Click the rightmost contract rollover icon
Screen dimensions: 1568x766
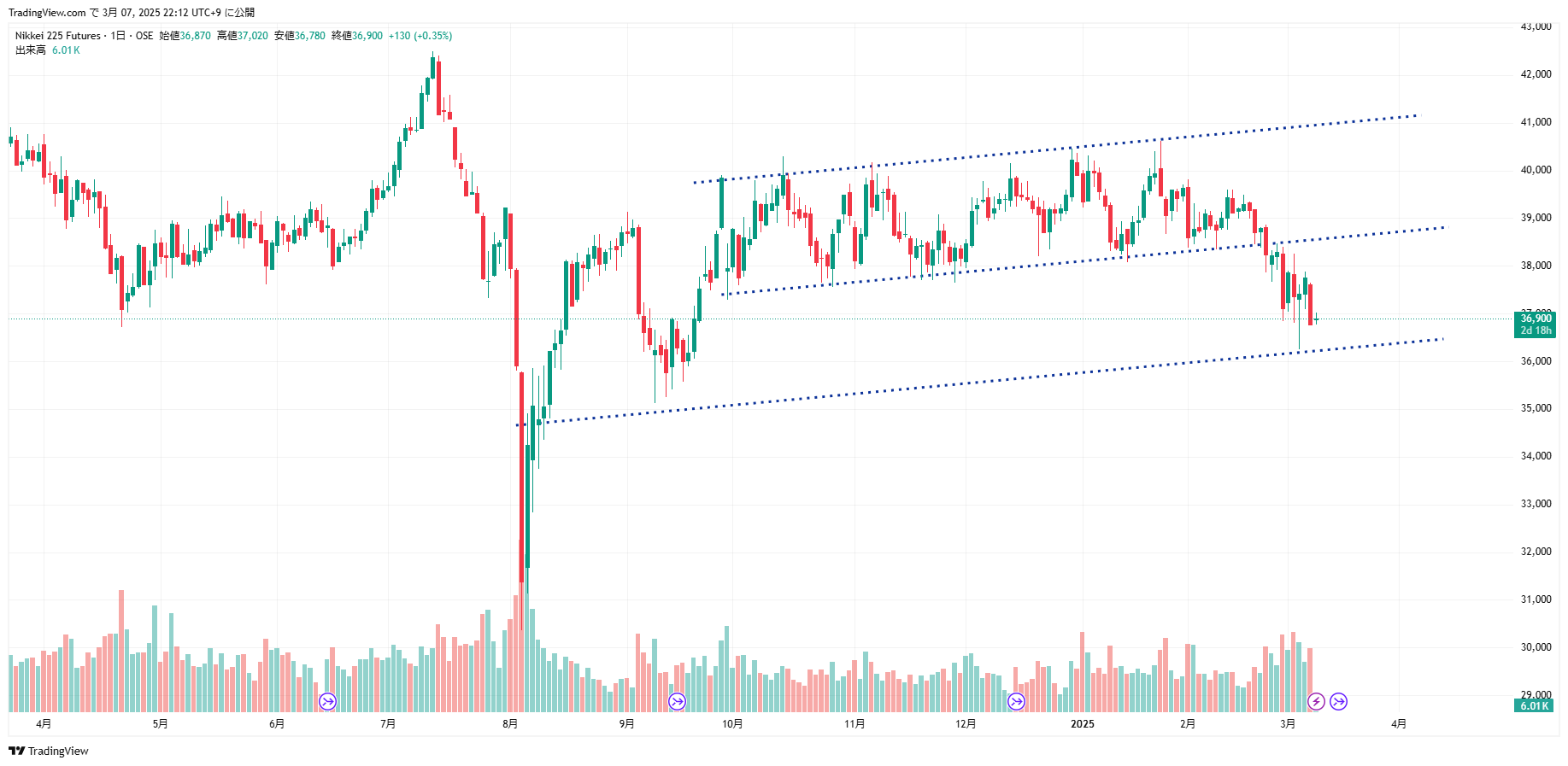tap(1338, 702)
